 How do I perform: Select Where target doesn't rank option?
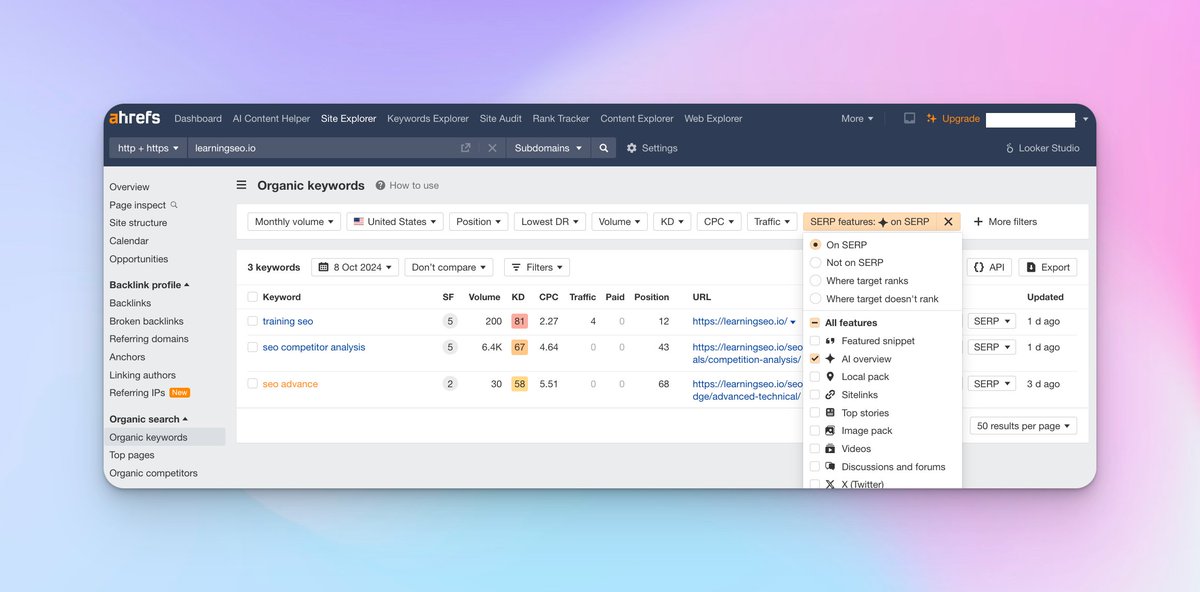click(816, 299)
